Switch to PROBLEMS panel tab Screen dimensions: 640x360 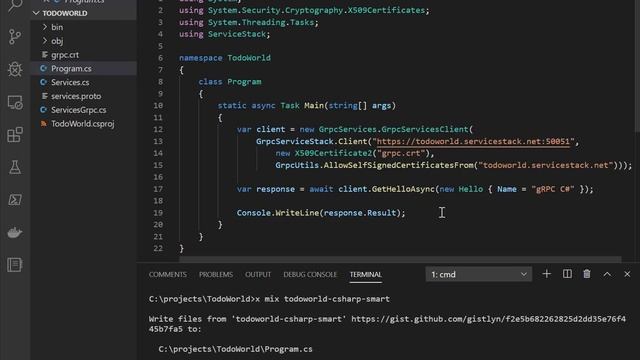point(216,274)
